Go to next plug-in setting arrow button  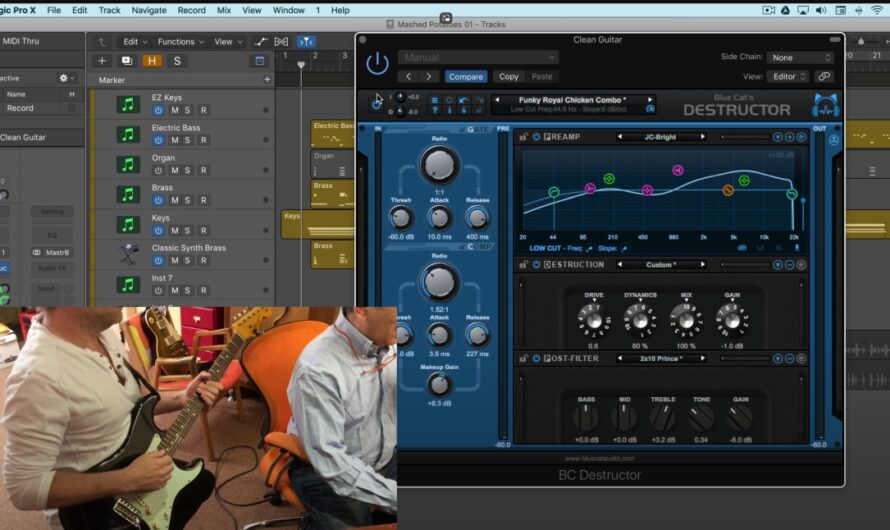point(429,76)
